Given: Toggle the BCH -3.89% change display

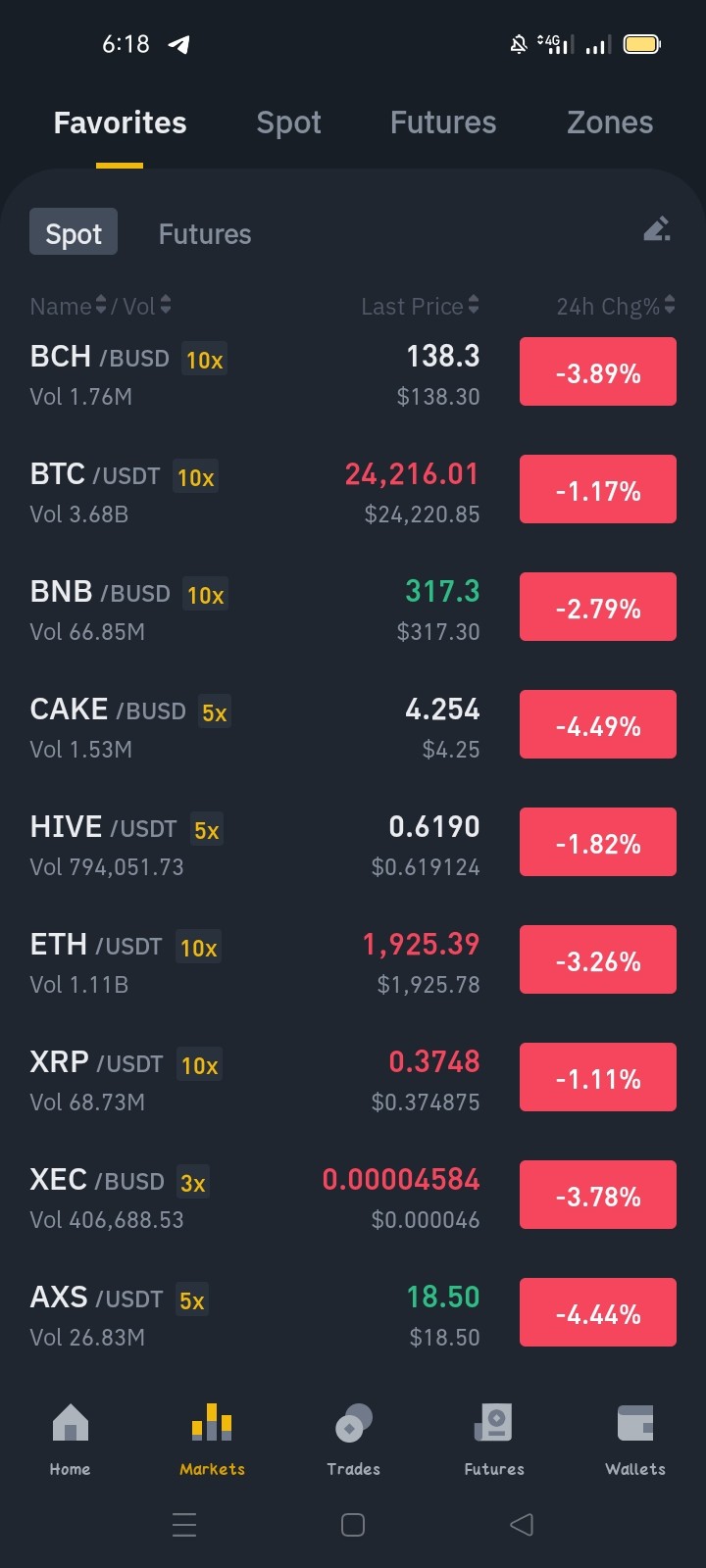Looking at the screenshot, I should click(598, 371).
